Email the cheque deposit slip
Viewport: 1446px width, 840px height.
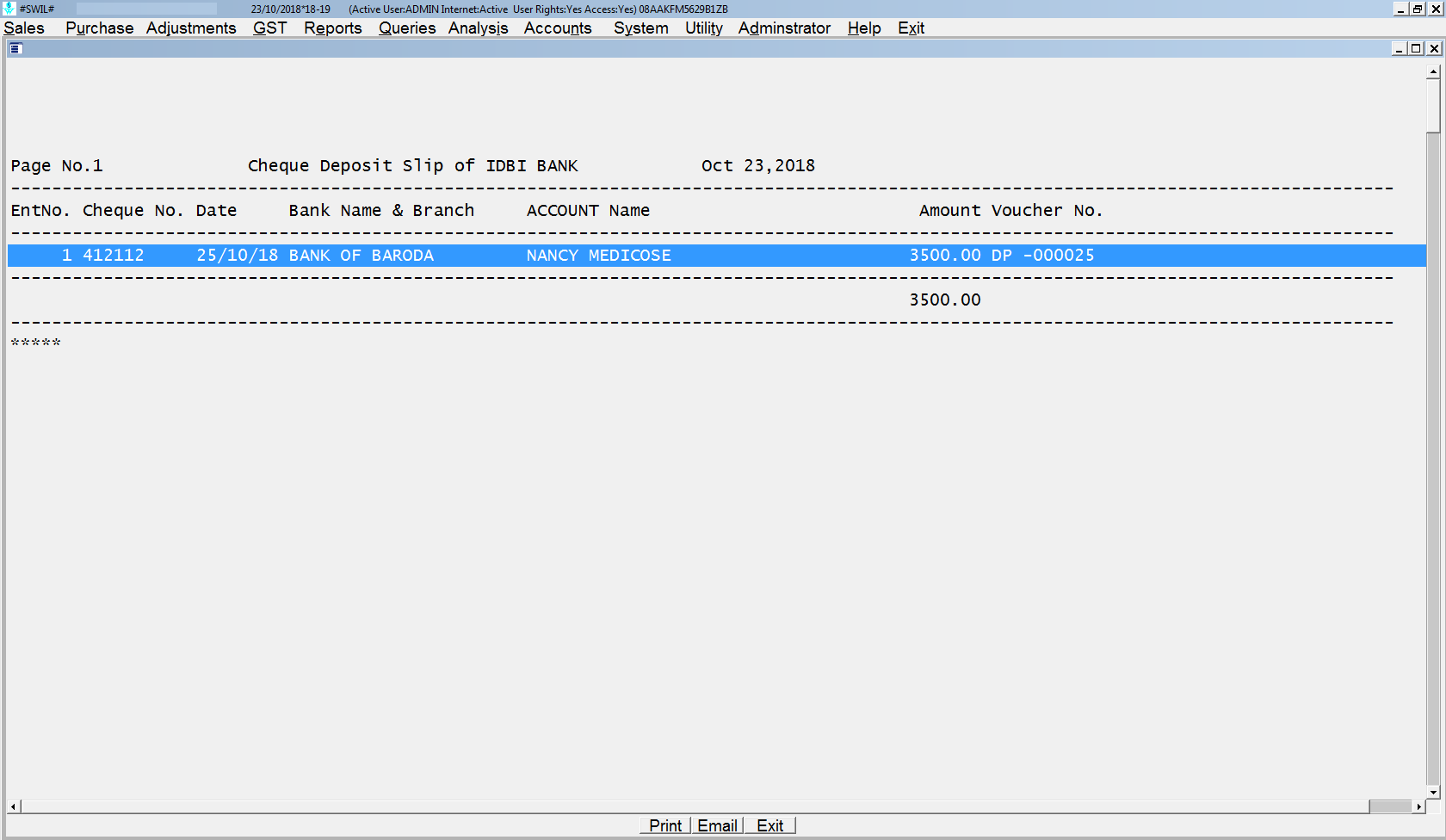pyautogui.click(x=718, y=826)
